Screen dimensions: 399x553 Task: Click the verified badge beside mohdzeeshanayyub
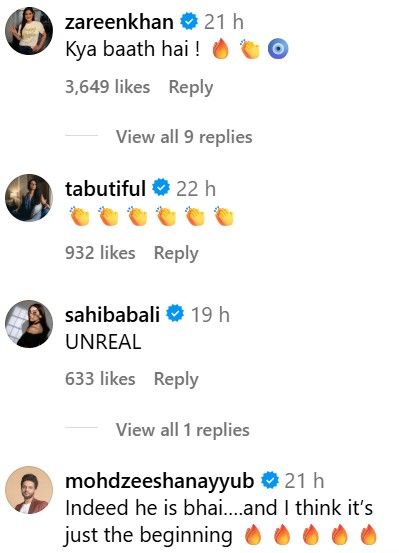(270, 480)
